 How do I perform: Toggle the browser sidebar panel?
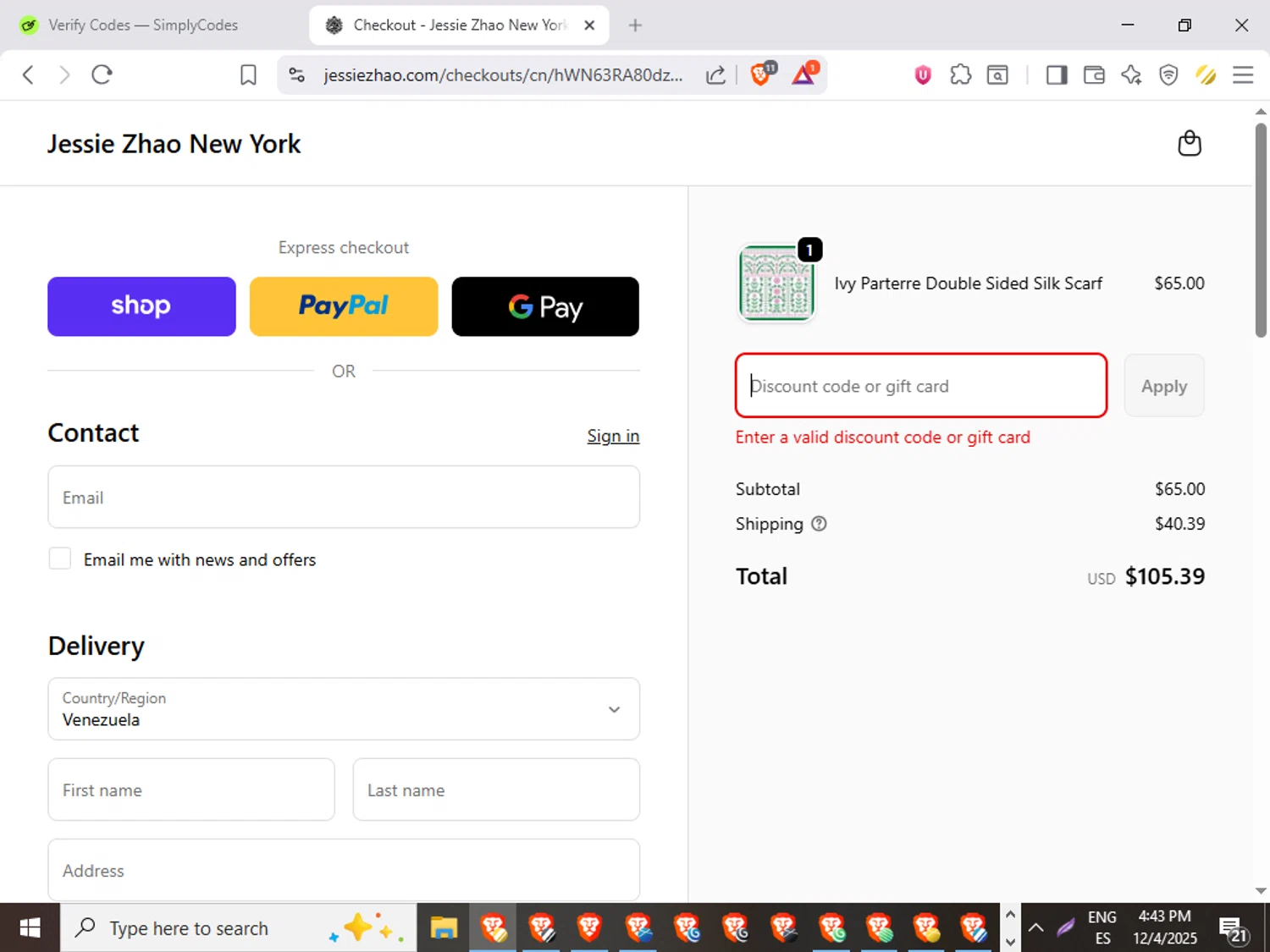pos(1057,75)
